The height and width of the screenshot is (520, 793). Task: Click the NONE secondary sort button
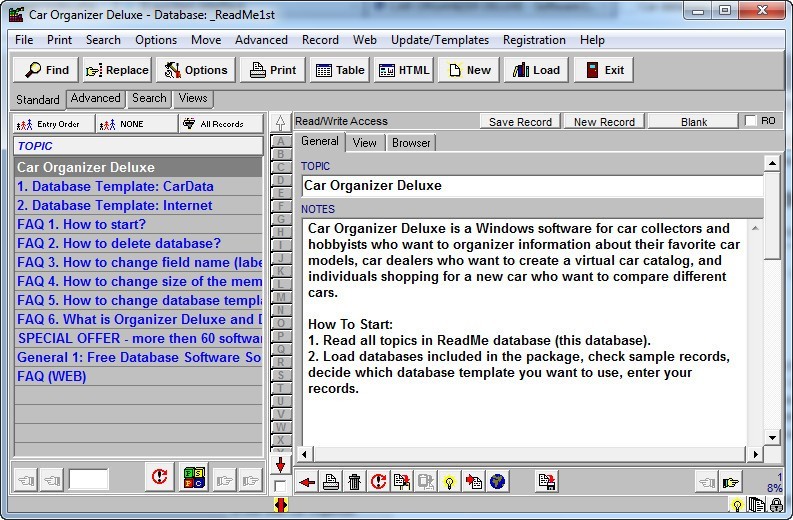click(x=137, y=124)
